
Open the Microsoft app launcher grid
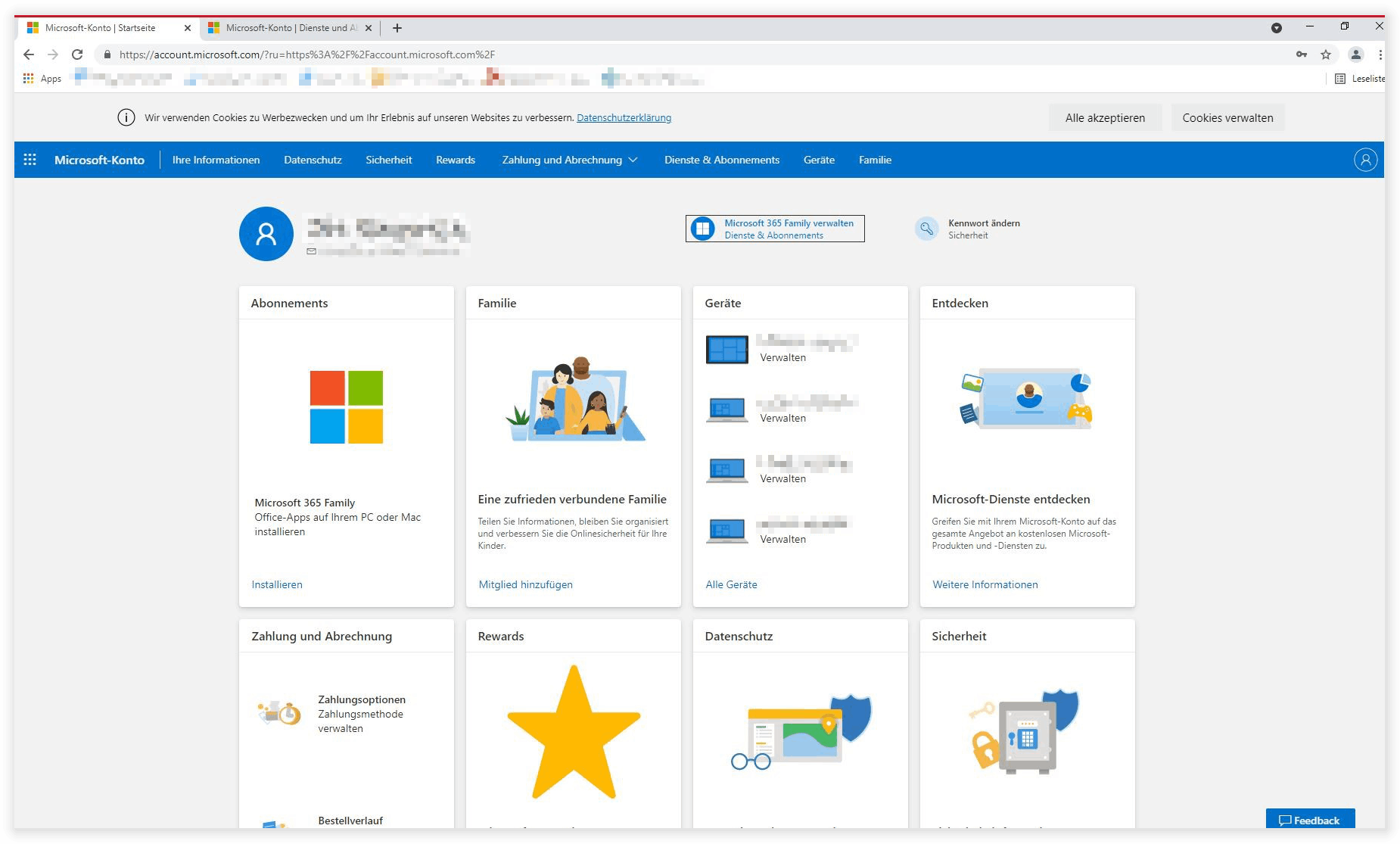[x=30, y=160]
